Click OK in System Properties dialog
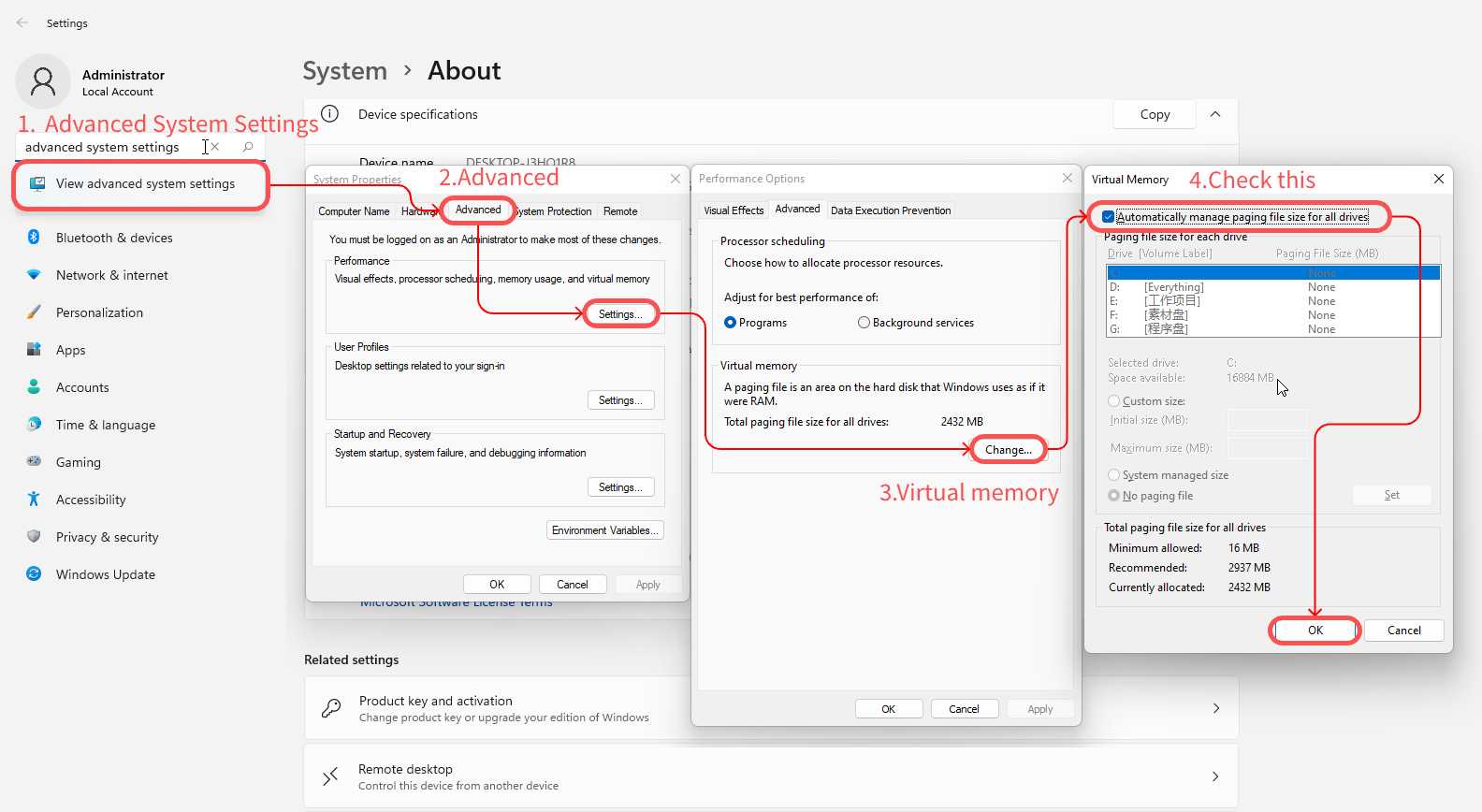 [497, 585]
